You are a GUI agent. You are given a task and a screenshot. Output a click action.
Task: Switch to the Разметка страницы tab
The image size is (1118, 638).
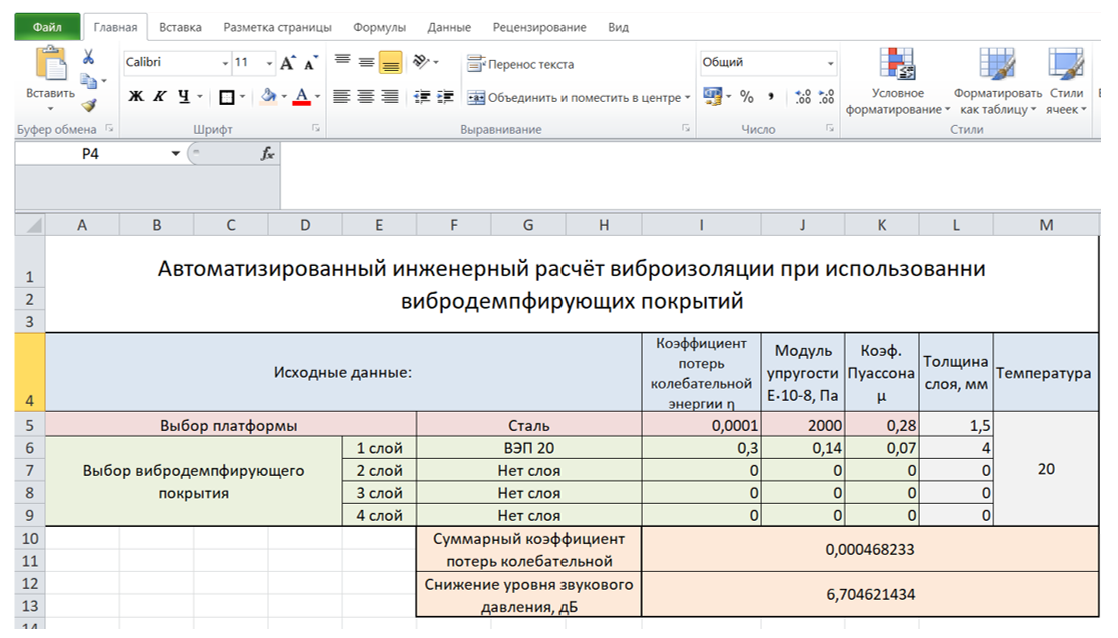coord(277,27)
